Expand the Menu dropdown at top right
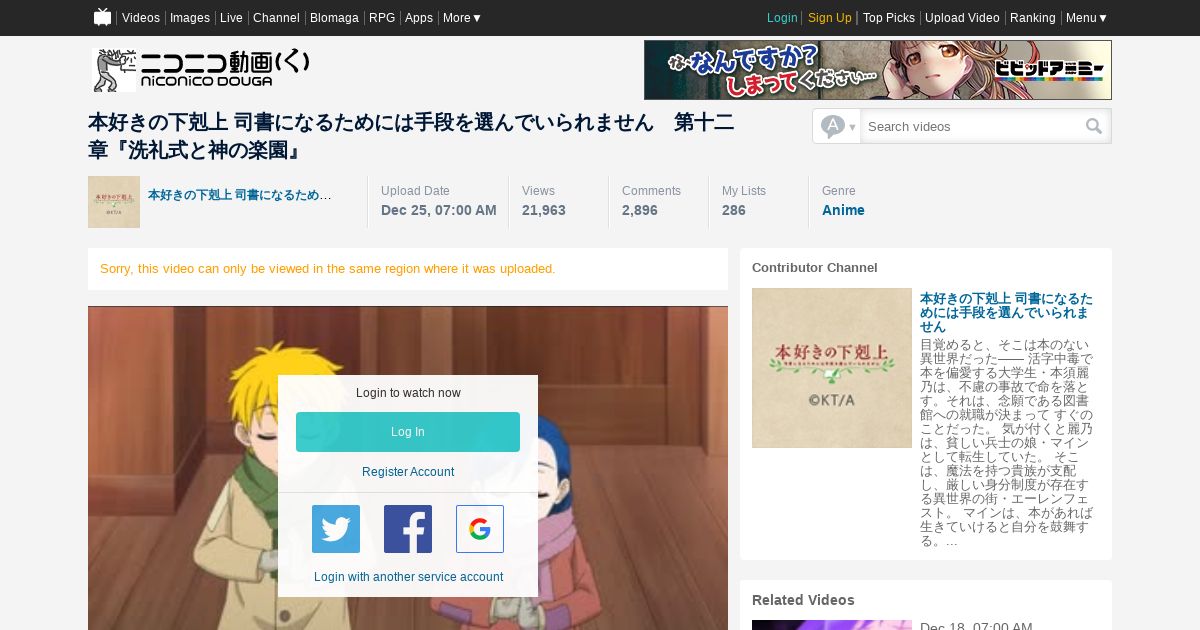 point(1087,18)
